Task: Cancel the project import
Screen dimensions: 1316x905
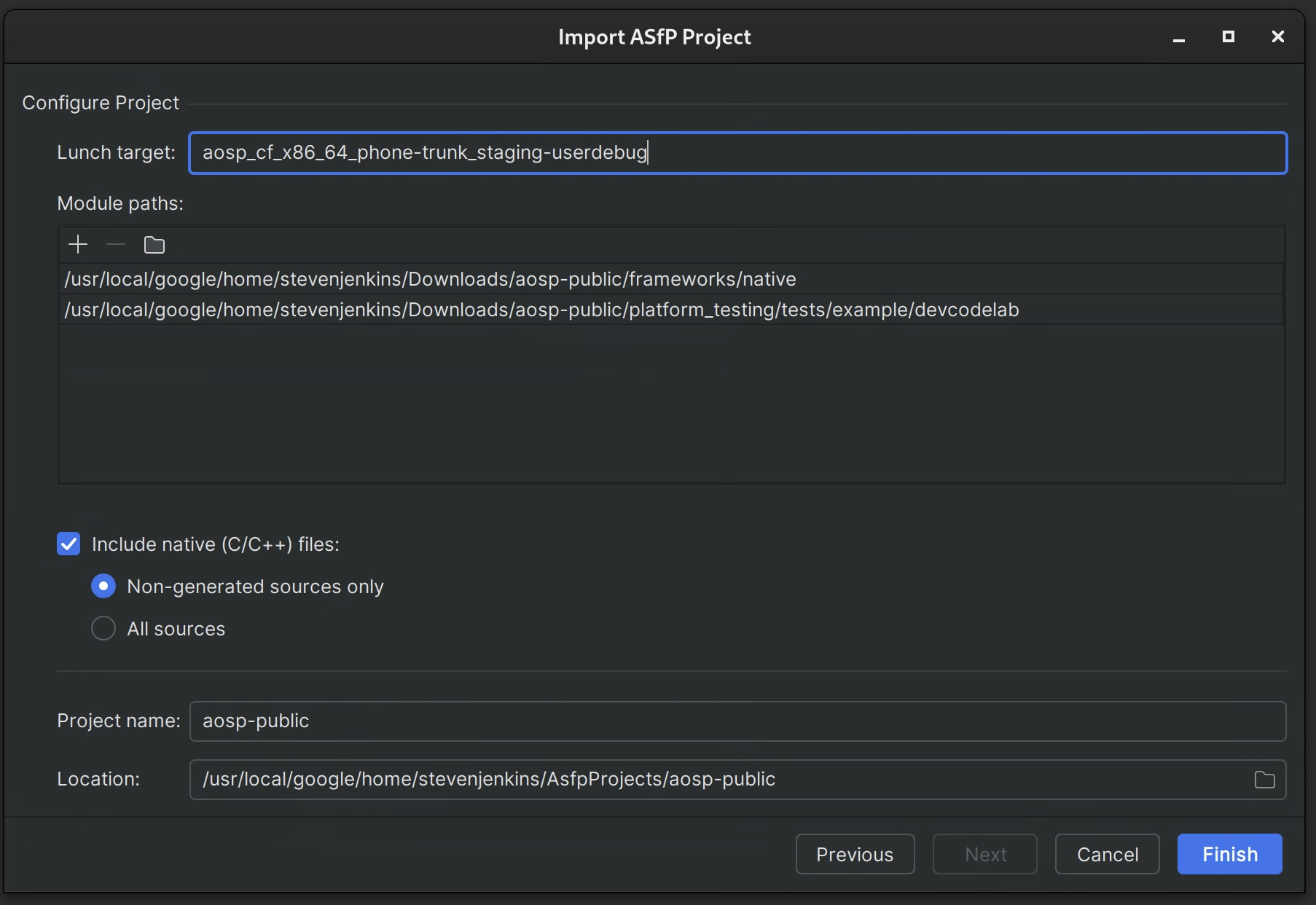Action: point(1107,854)
